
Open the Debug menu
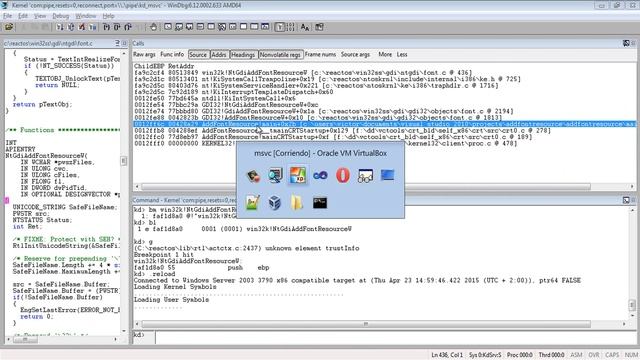pos(61,16)
